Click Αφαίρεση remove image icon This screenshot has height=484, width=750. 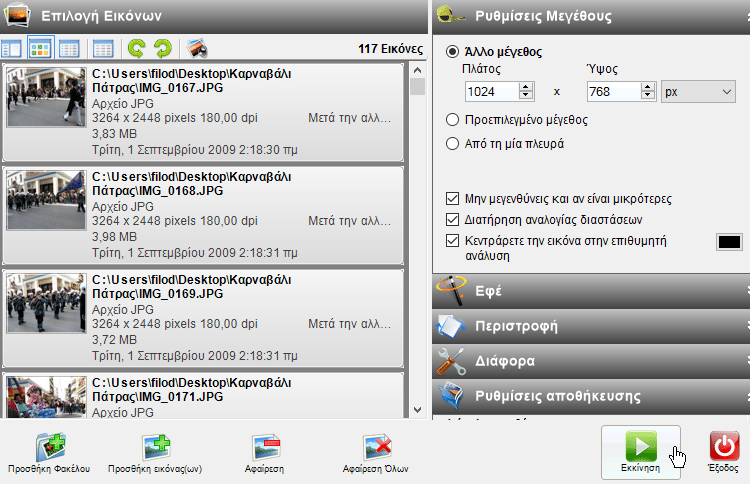pyautogui.click(x=265, y=449)
